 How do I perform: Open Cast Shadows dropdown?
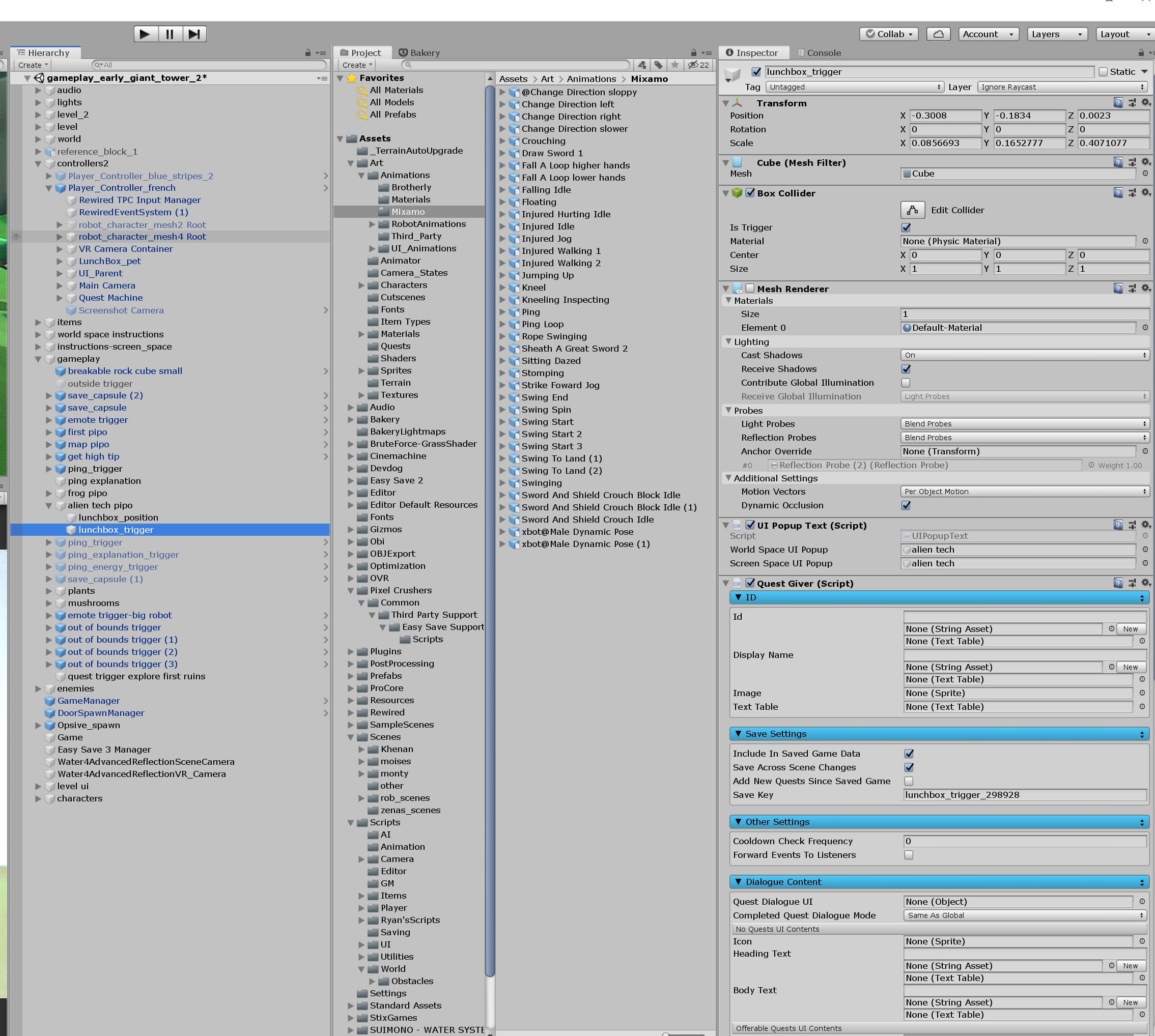tap(1025, 355)
